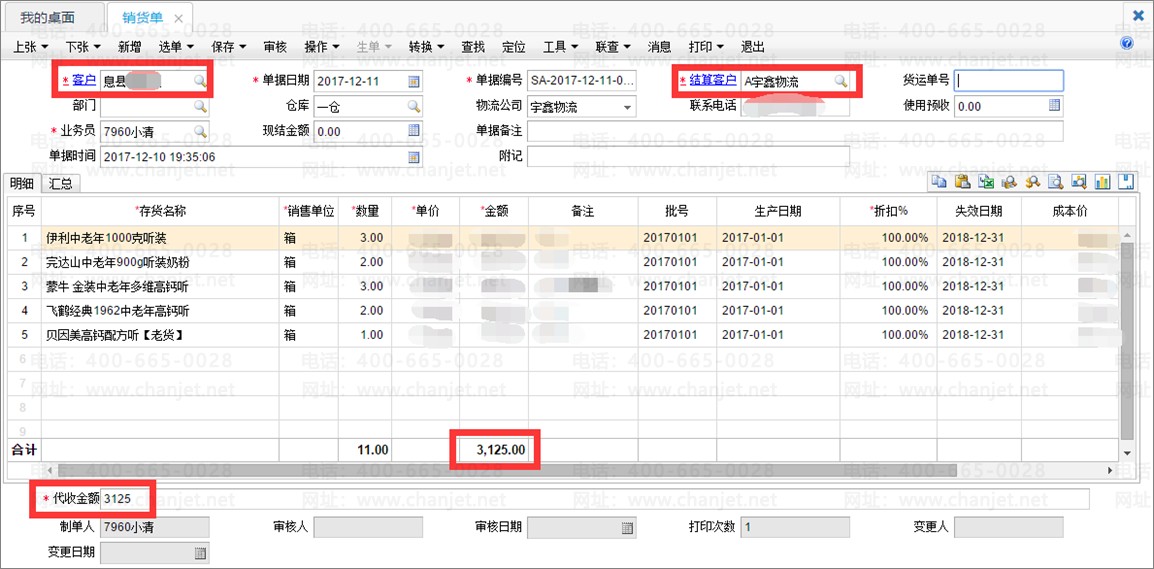Click the price lookup icon with dollar sign
The height and width of the screenshot is (569, 1154).
tap(1033, 182)
